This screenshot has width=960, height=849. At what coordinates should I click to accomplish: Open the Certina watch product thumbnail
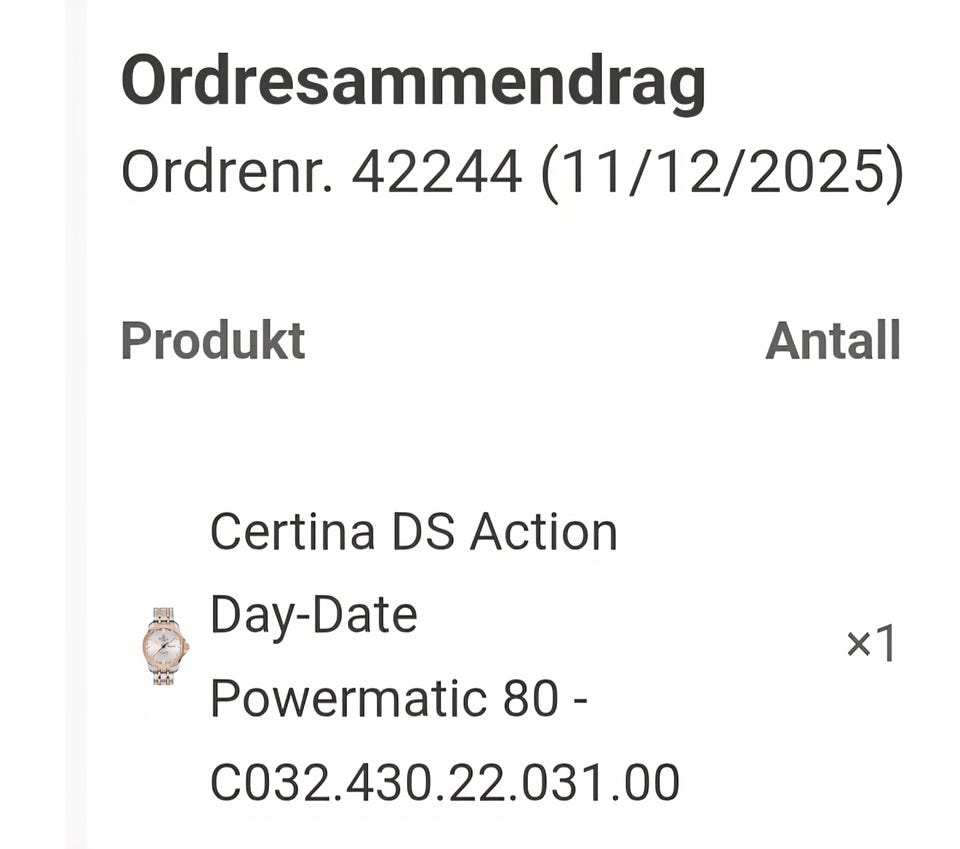165,646
